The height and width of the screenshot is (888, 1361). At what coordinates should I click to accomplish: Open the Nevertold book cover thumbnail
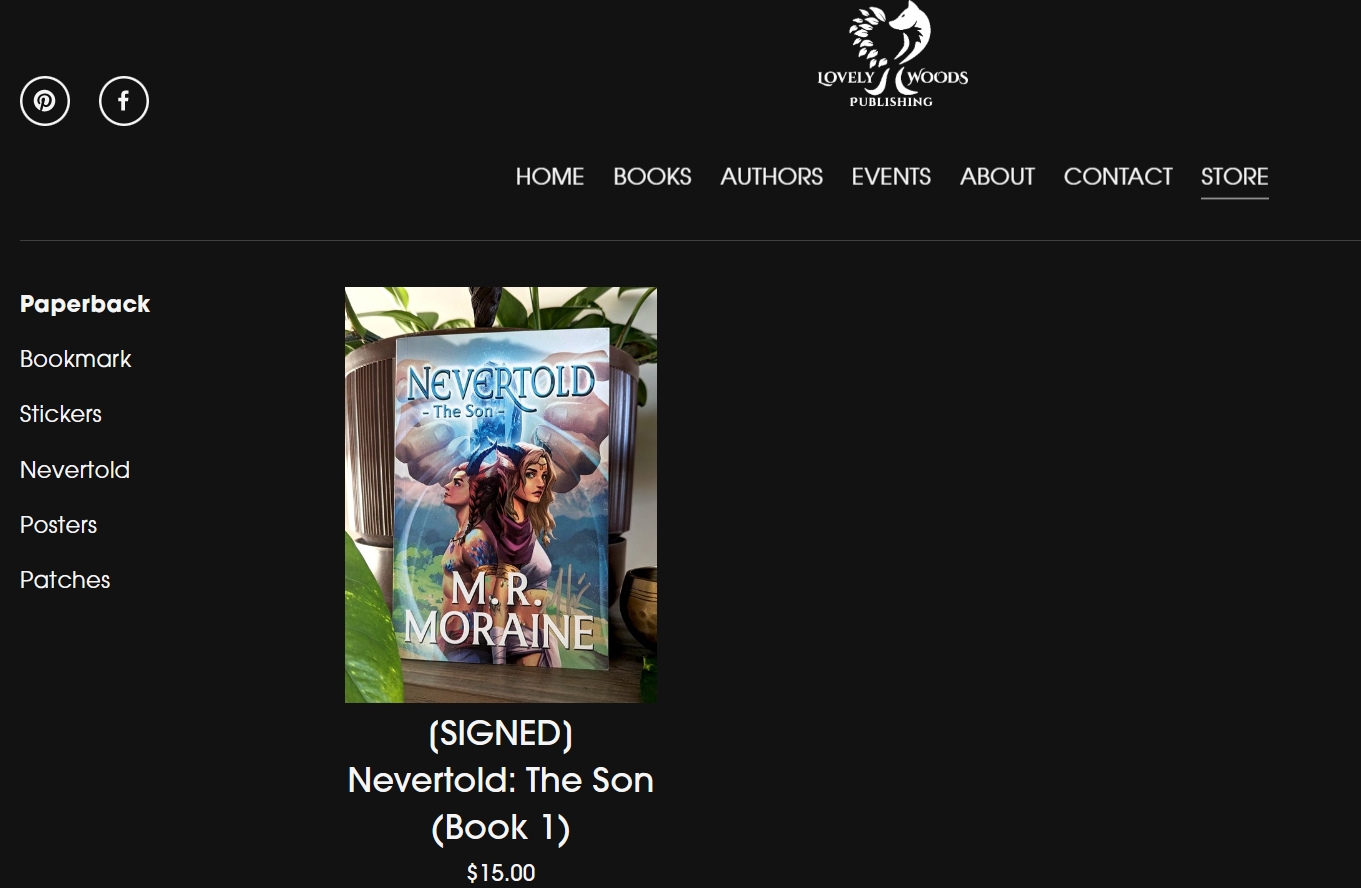tap(501, 495)
